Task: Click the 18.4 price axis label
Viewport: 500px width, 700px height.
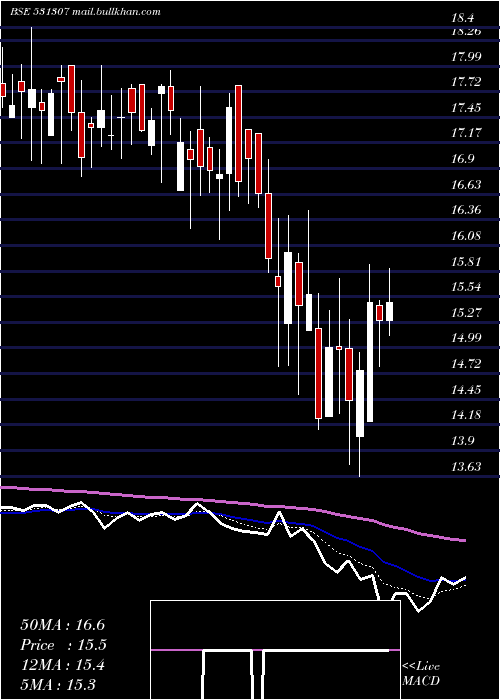Action: pos(462,19)
